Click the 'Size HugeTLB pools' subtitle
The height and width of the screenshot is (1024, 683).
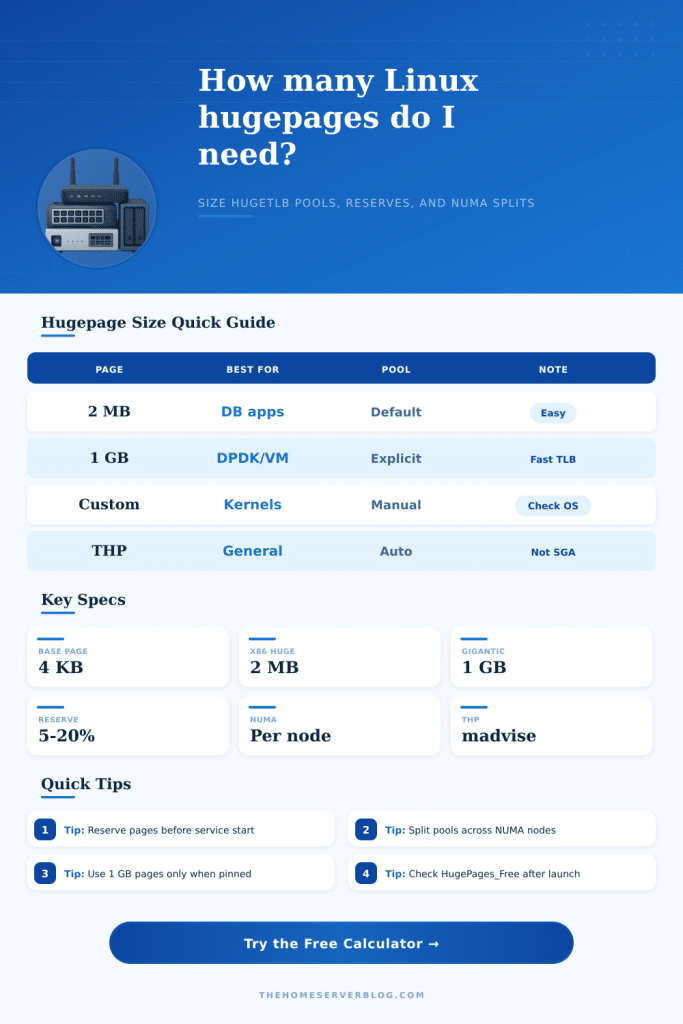366,203
